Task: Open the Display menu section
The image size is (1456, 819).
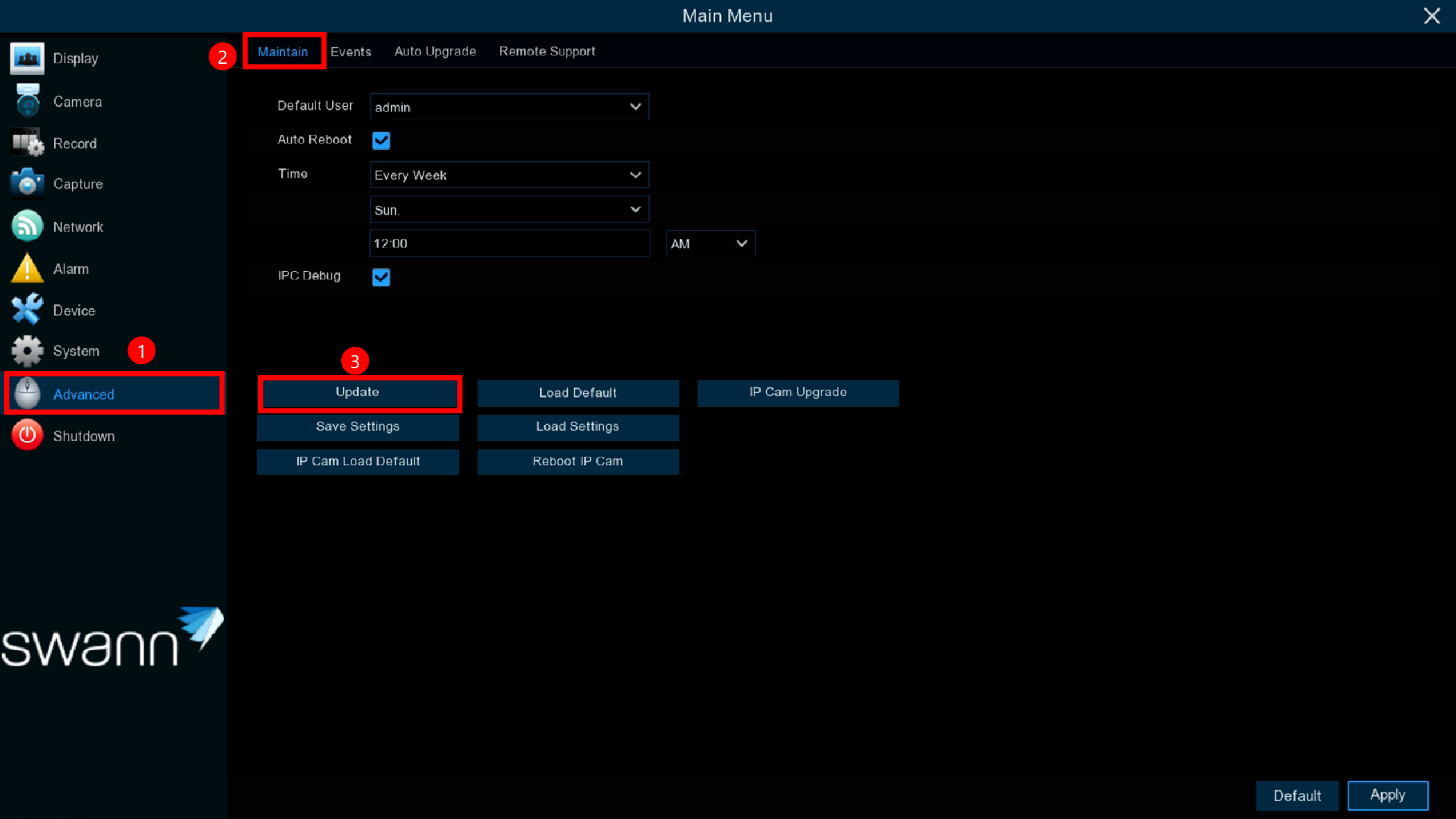Action: pyautogui.click(x=76, y=59)
